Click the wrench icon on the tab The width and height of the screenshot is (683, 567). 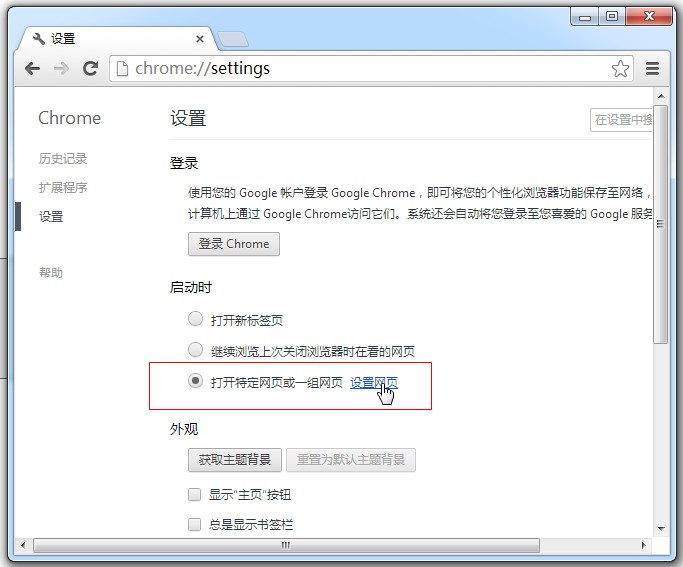pyautogui.click(x=39, y=39)
